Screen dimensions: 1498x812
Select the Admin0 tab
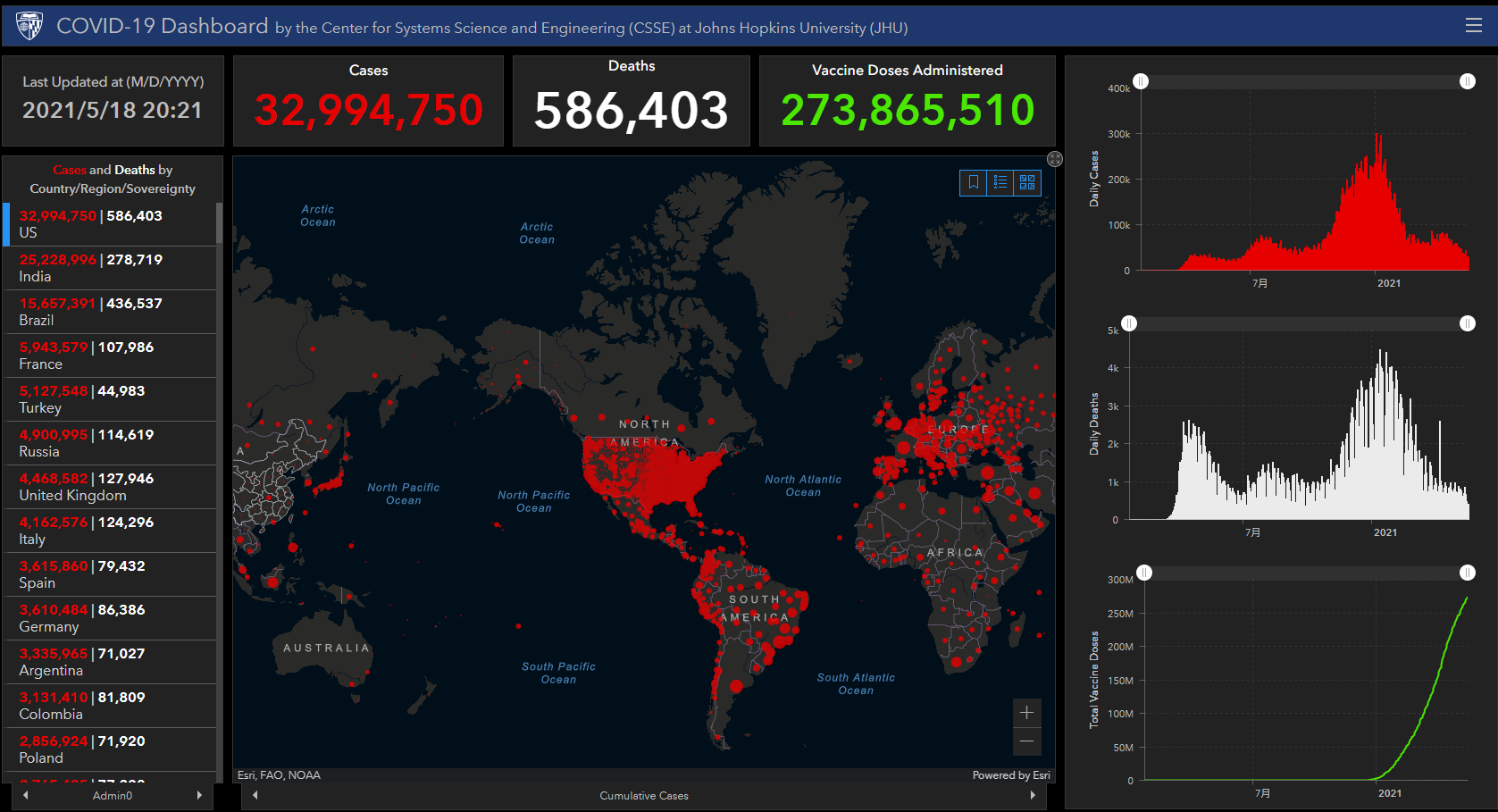113,795
